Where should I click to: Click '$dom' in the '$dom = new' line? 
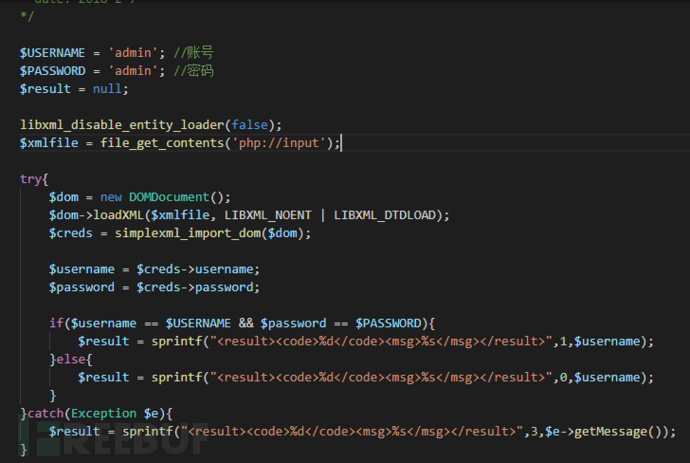64,197
